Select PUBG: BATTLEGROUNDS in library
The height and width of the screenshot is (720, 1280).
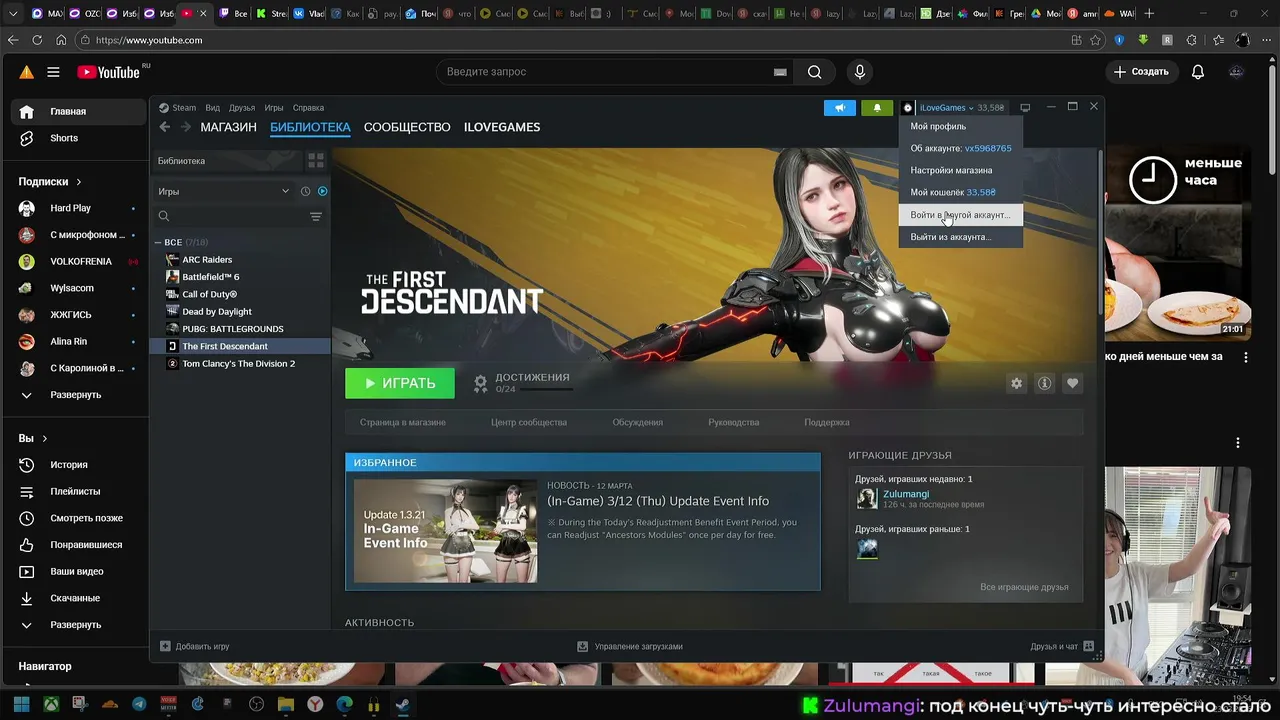pos(240,329)
